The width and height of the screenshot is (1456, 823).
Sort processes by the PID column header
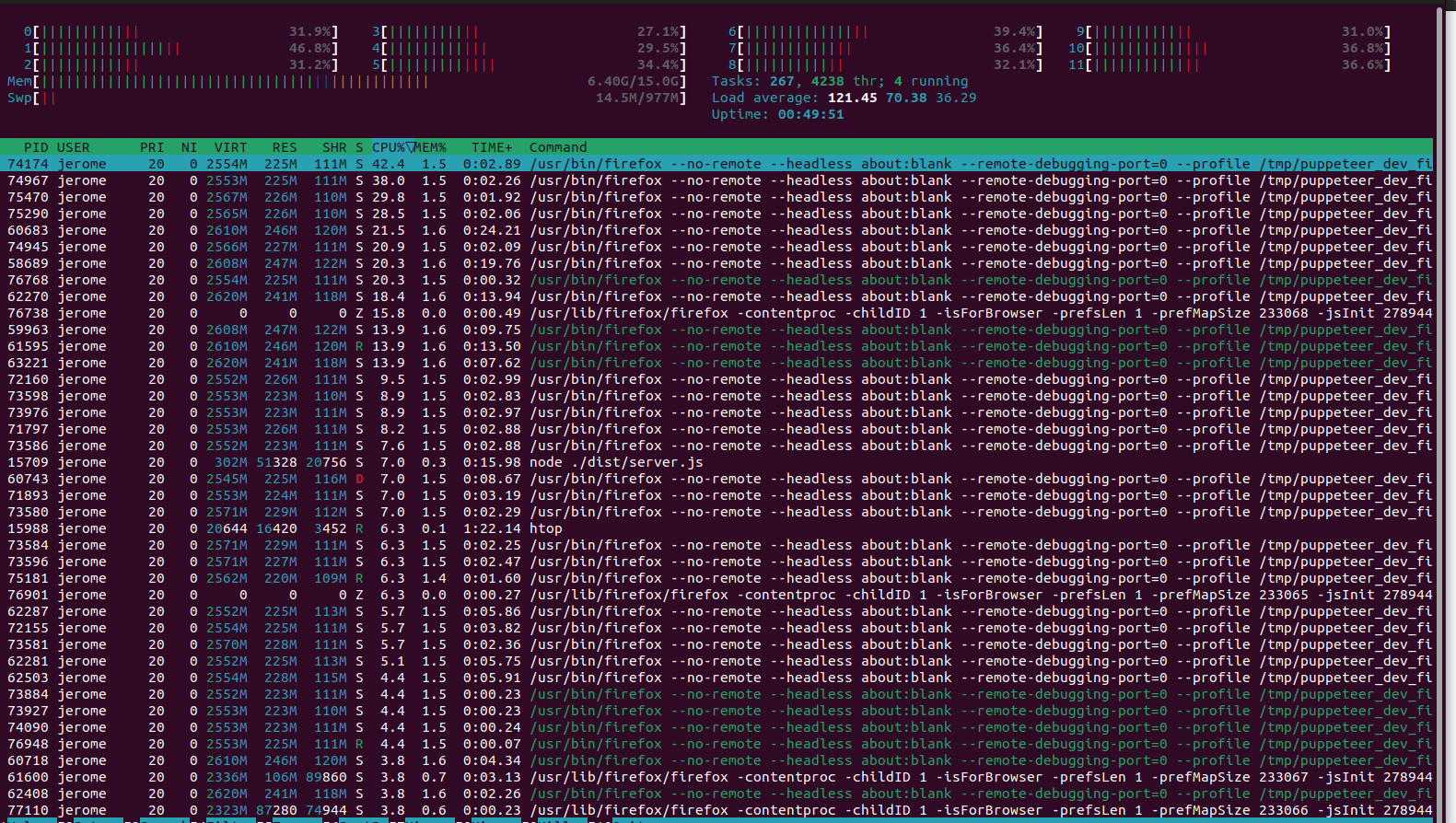click(36, 147)
